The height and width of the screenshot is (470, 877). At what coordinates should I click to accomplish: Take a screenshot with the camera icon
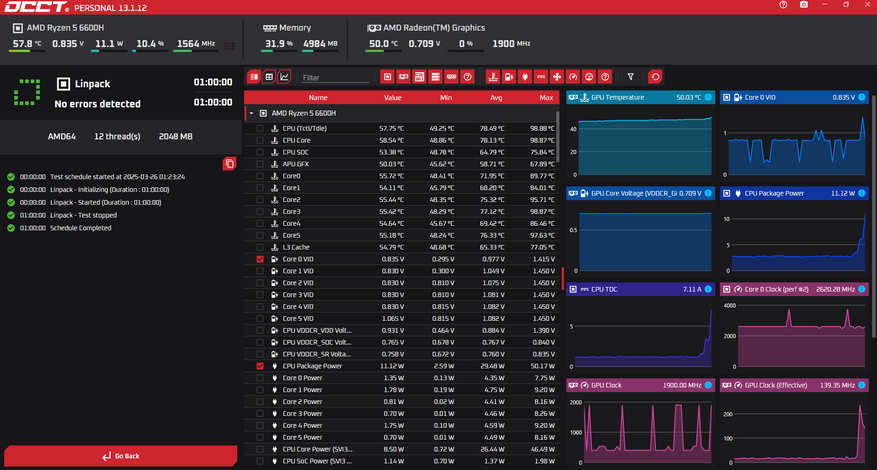[x=804, y=4]
